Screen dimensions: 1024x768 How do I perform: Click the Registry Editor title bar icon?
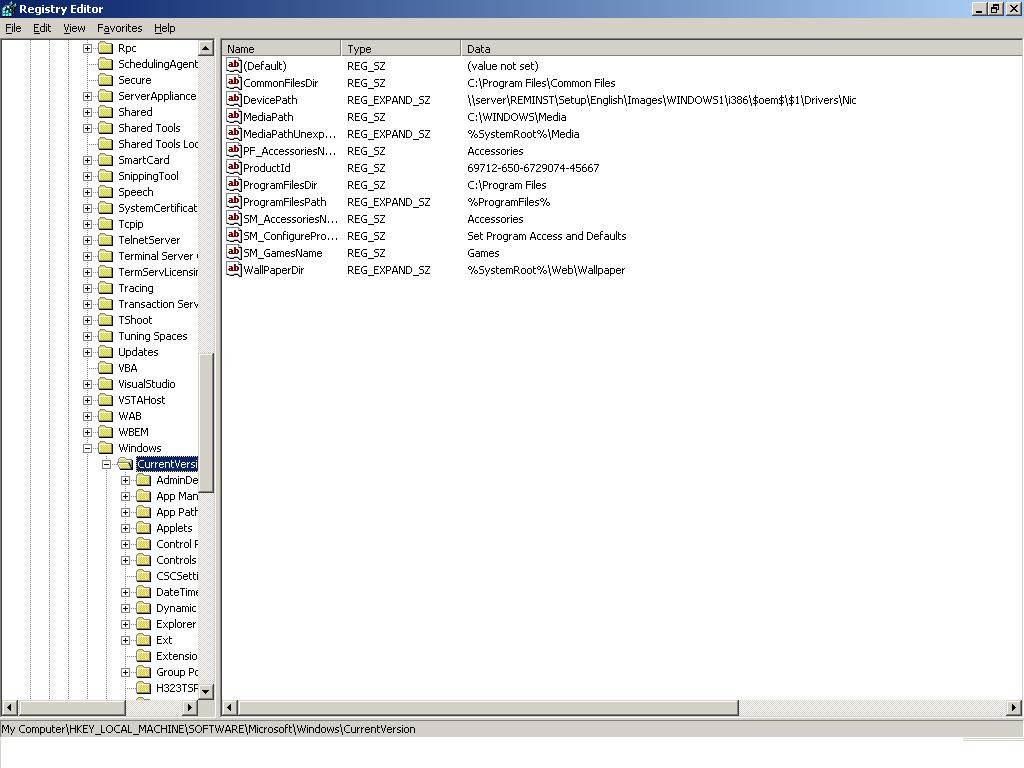tap(8, 8)
